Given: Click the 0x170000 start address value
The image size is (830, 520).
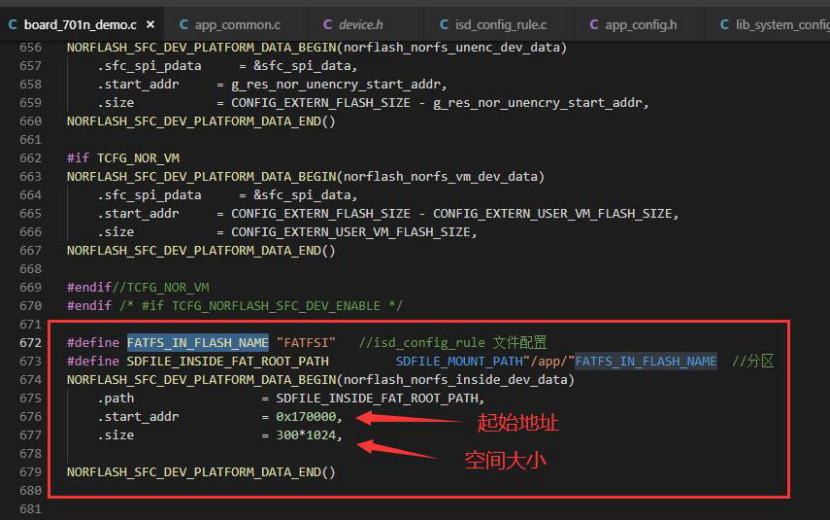Looking at the screenshot, I should point(306,417).
